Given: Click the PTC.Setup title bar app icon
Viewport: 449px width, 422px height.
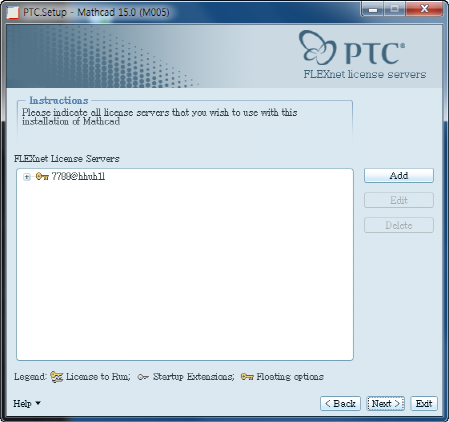Looking at the screenshot, I should tap(13, 13).
